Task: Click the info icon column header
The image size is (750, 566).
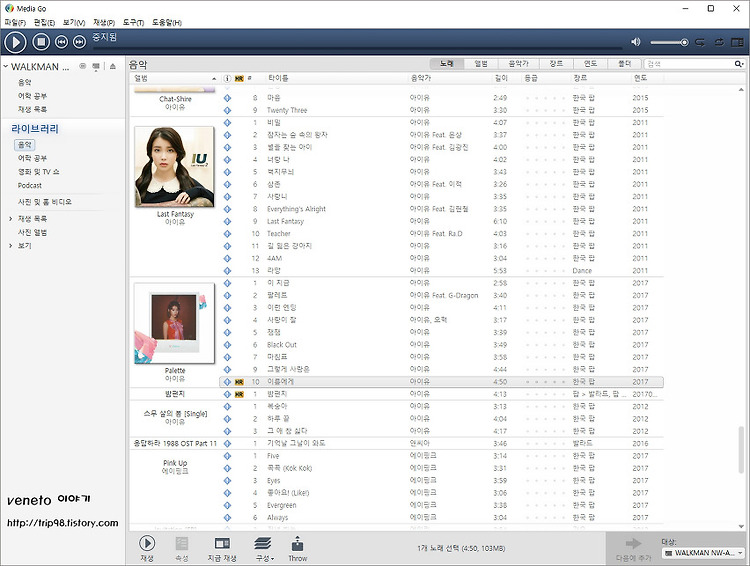Action: pyautogui.click(x=227, y=78)
